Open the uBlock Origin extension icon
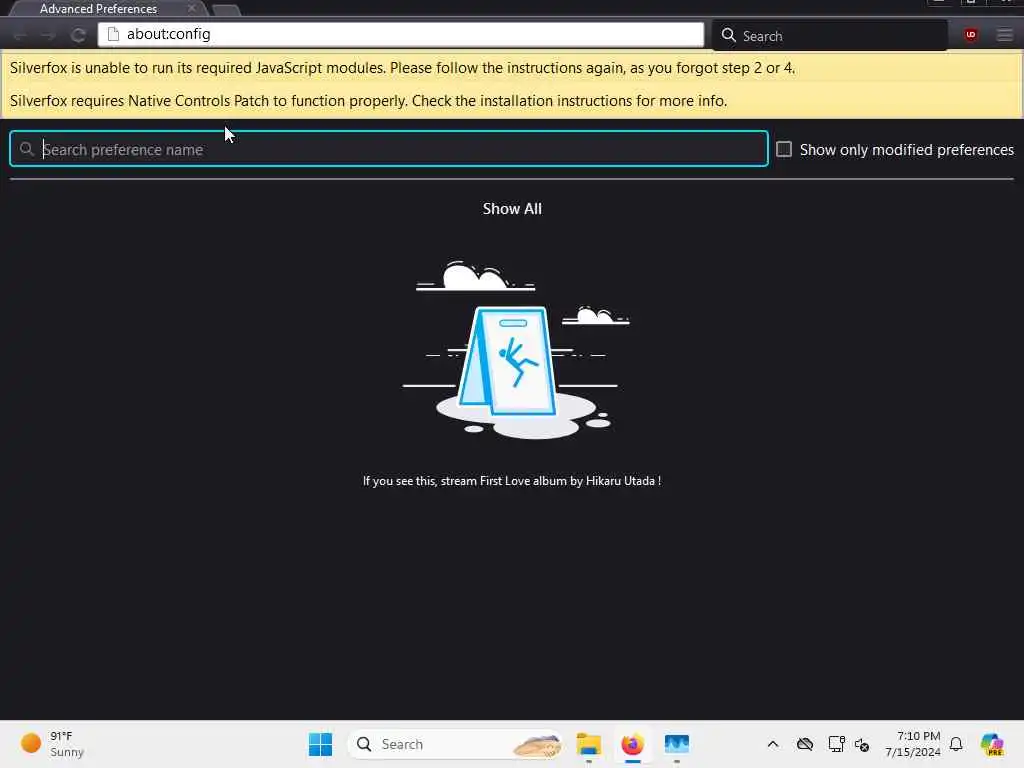Image resolution: width=1024 pixels, height=768 pixels. pyautogui.click(x=970, y=35)
